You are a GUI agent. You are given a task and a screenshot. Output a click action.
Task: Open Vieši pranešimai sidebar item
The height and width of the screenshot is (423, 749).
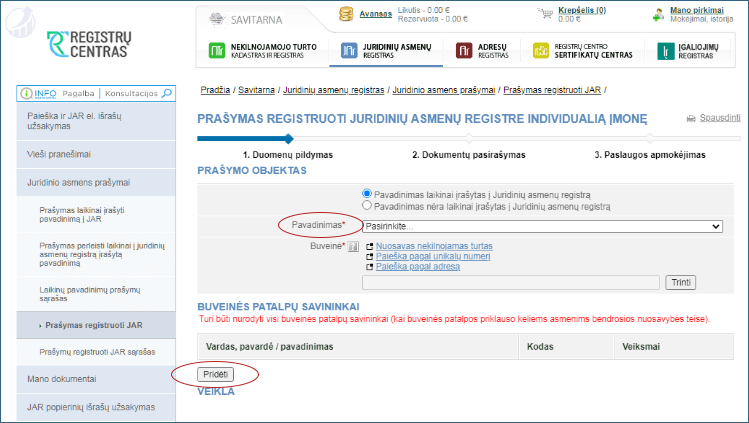click(96, 154)
